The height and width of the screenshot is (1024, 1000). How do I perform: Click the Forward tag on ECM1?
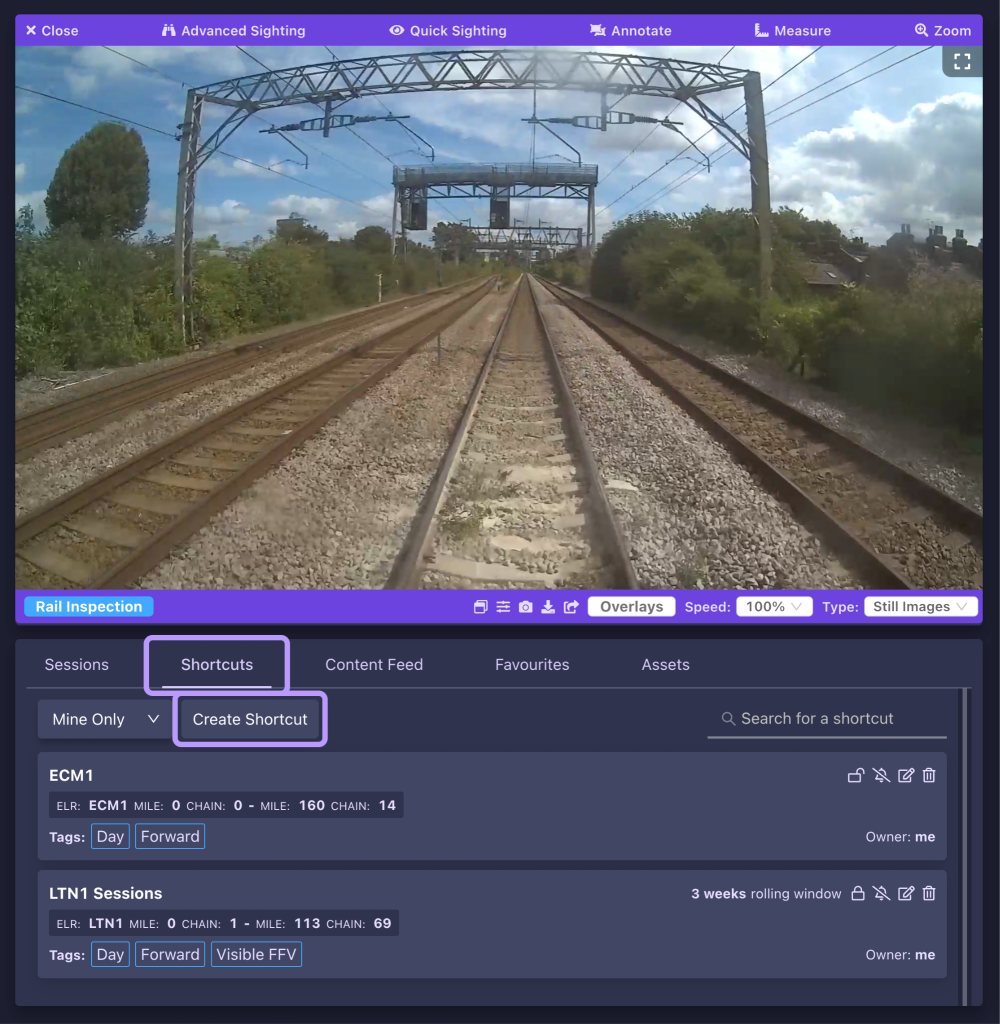170,837
